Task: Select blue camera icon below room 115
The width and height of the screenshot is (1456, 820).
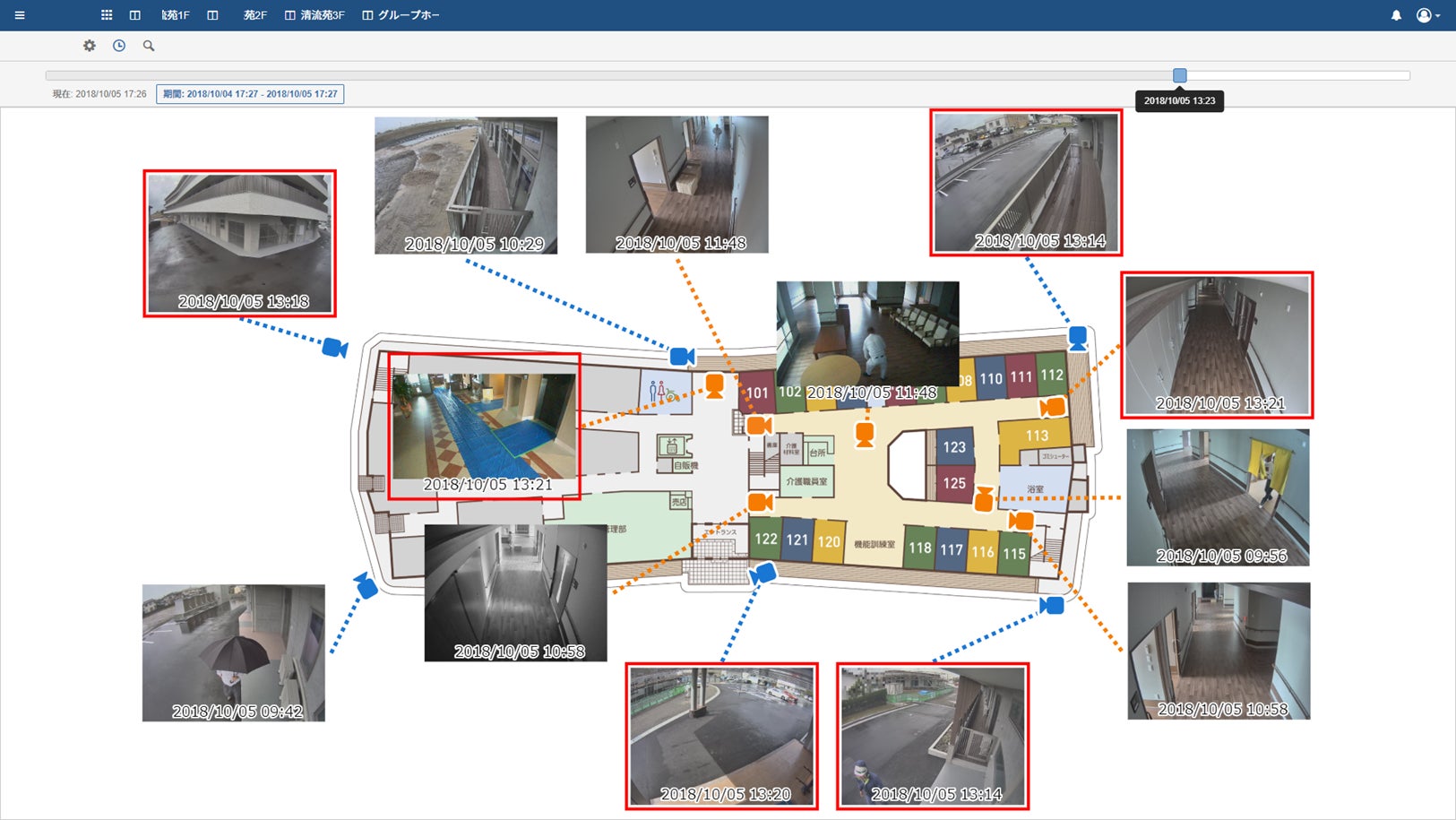Action: coord(1052,606)
